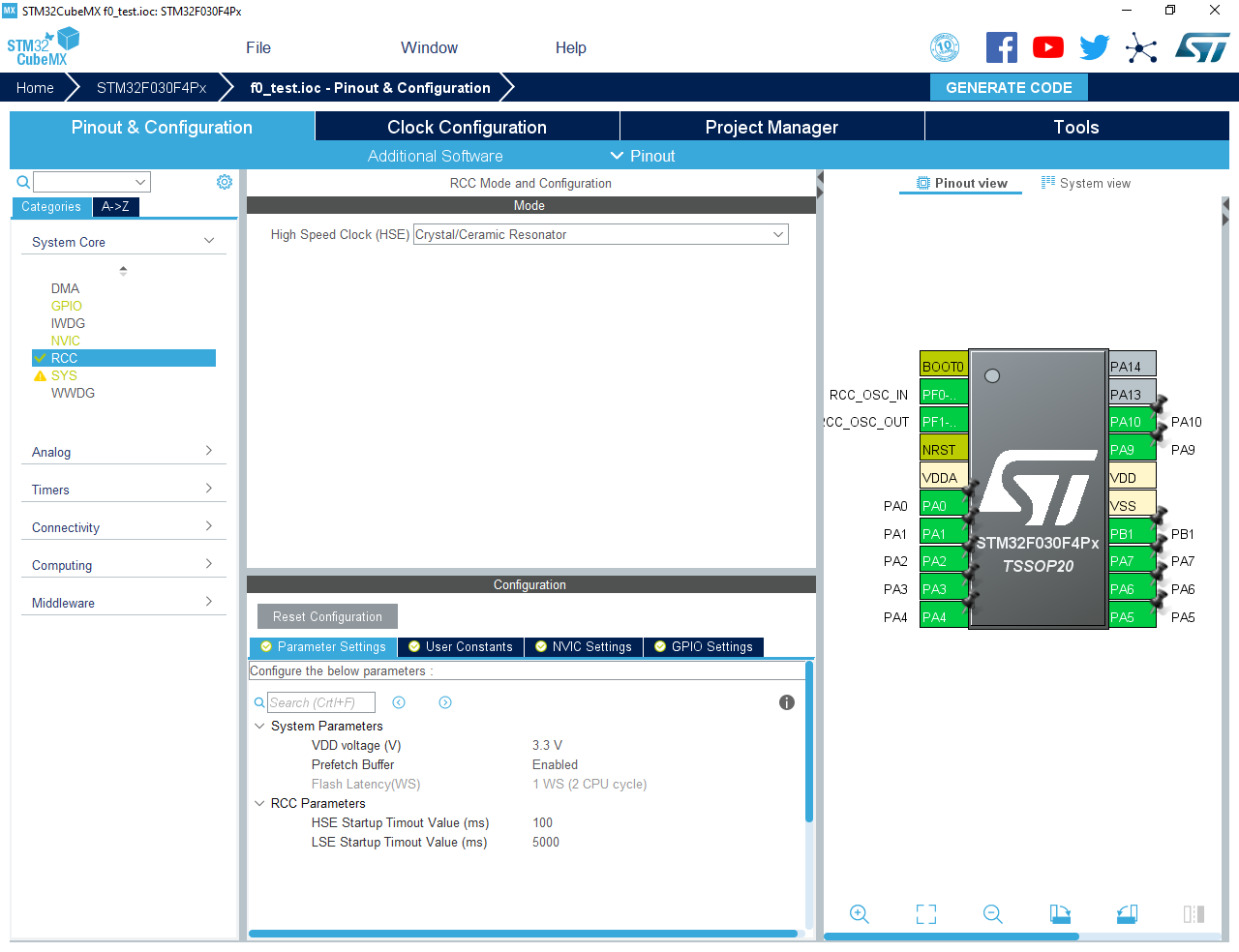This screenshot has width=1239, height=952.
Task: Click the Reset Configuration button
Action: [x=327, y=616]
